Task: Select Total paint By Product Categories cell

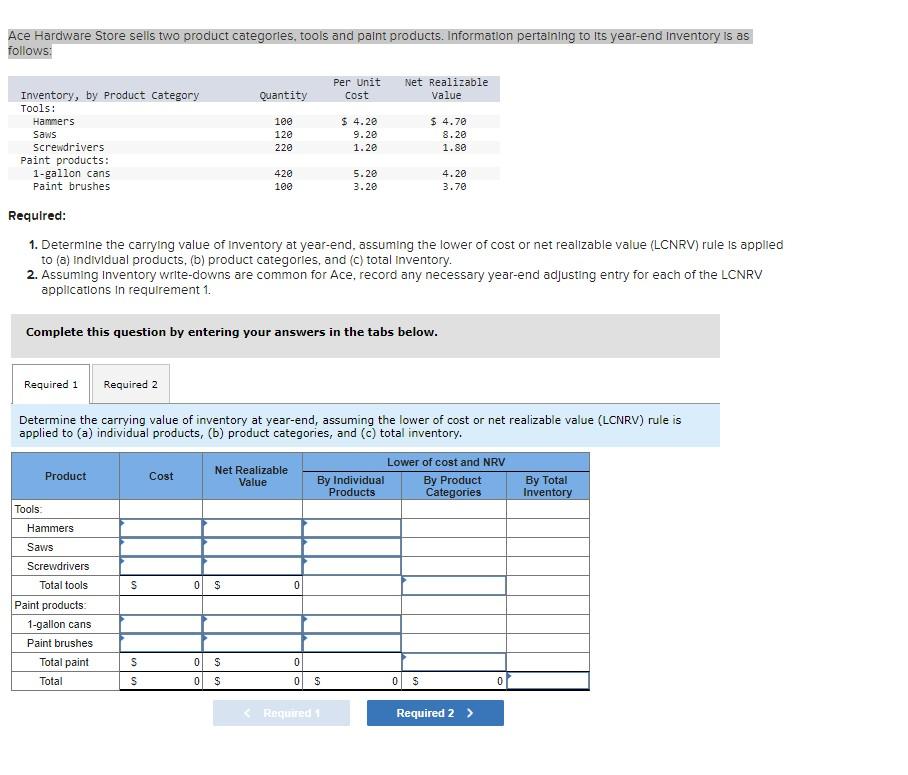Action: [x=454, y=662]
